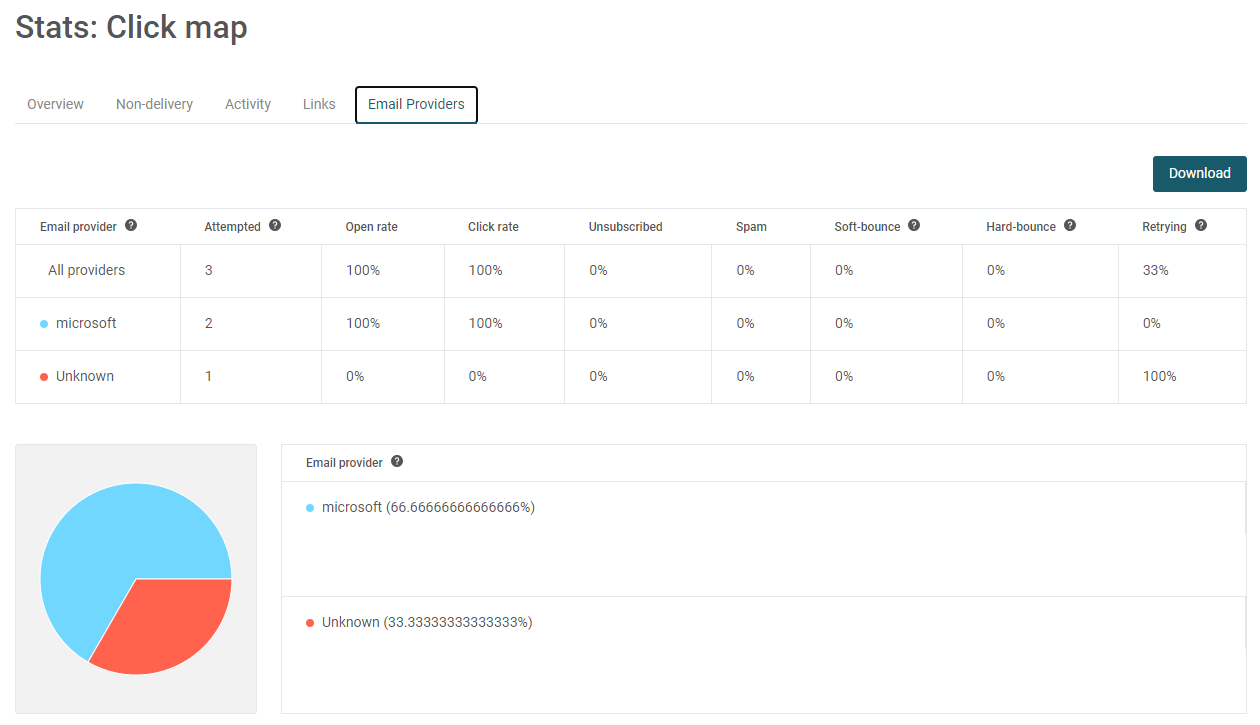Open the Non-delivery tab
Image resolution: width=1260 pixels, height=725 pixels.
[x=154, y=104]
